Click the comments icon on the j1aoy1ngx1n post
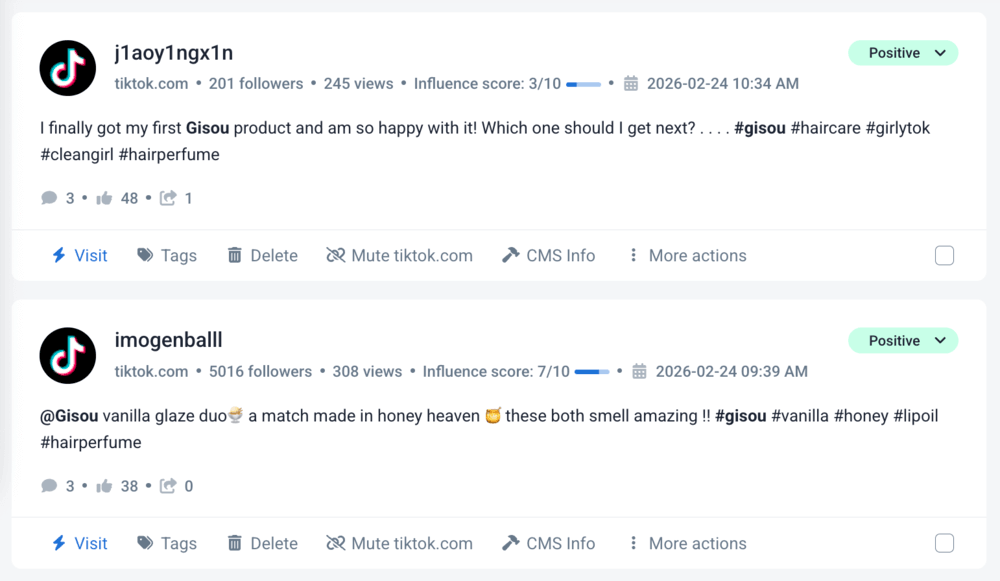The width and height of the screenshot is (1000, 581). (x=49, y=199)
